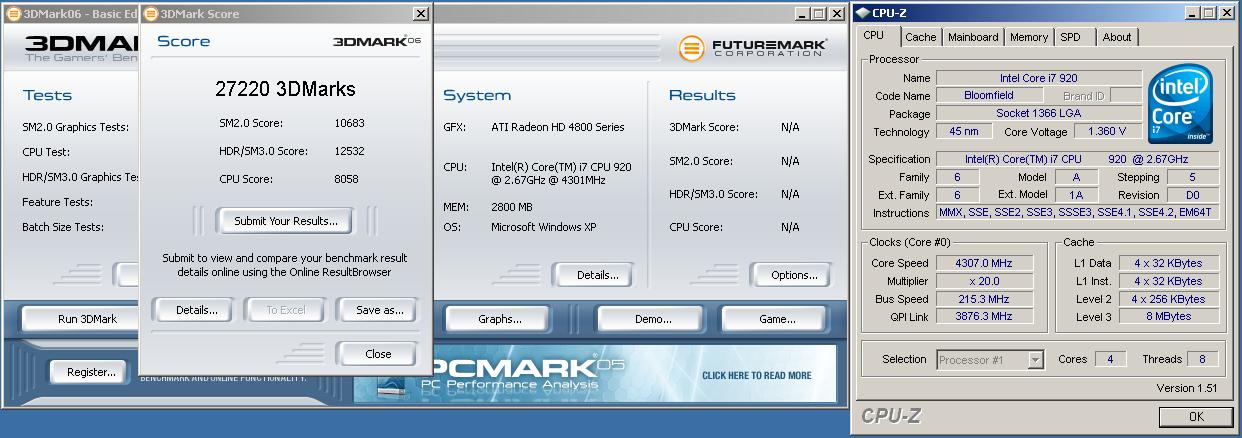The width and height of the screenshot is (1242, 438).
Task: Click the Close button in Score dialog
Action: click(378, 354)
